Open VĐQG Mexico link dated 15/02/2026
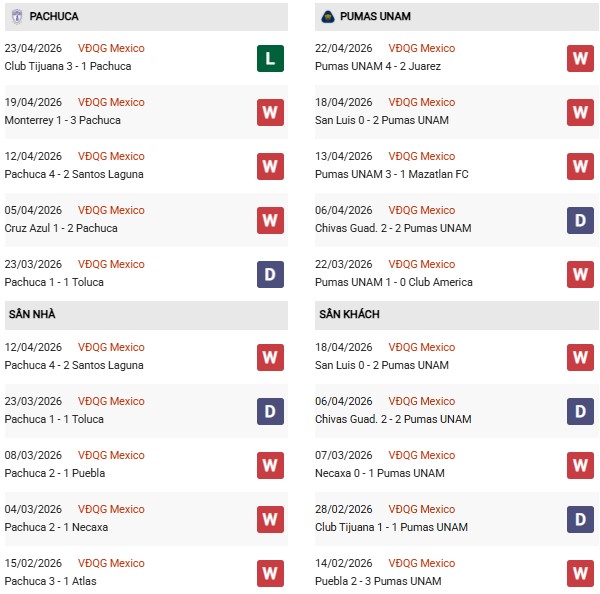The height and width of the screenshot is (594, 600). 111,563
